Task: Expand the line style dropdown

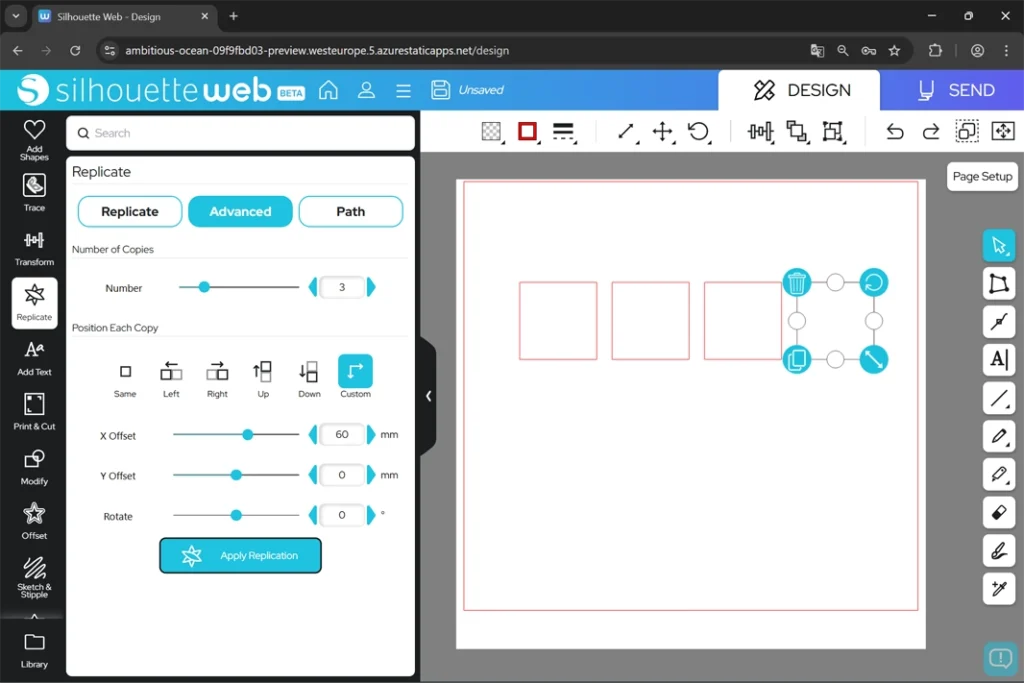Action: 563,132
